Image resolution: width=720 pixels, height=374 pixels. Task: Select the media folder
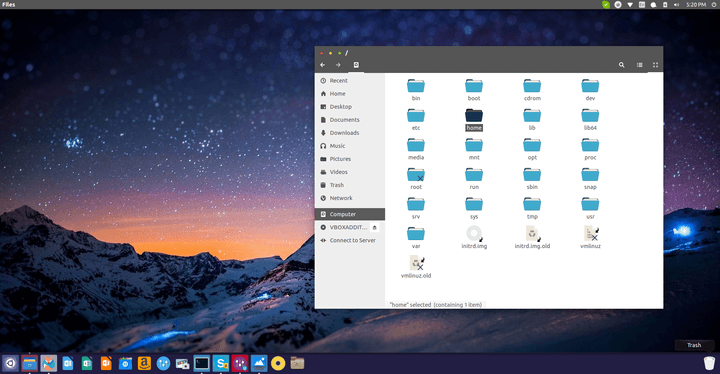tap(416, 149)
